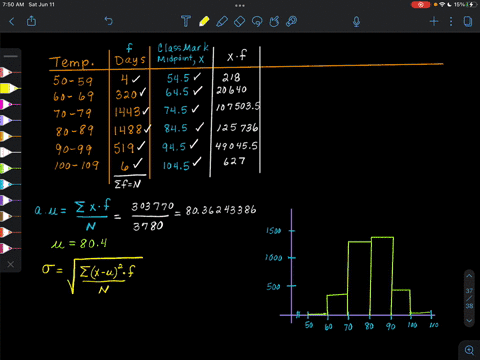This screenshot has height=360, width=480.
Task: Open the vertical three-dot options menu
Action: [451, 22]
